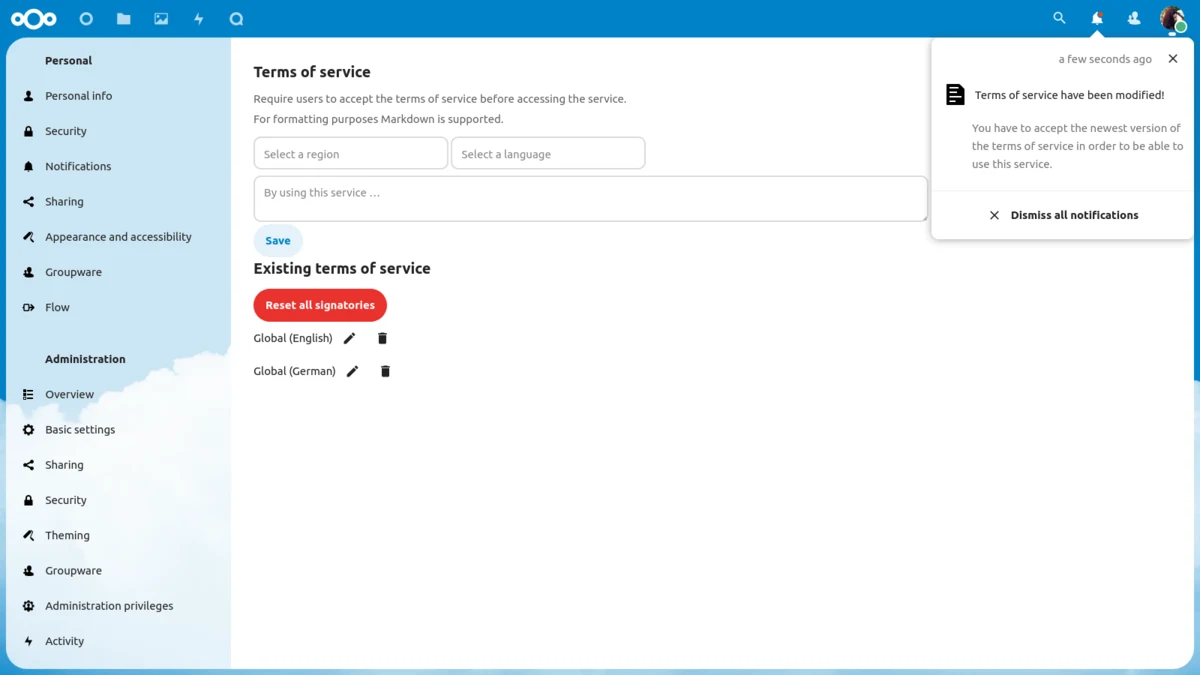The height and width of the screenshot is (675, 1200).
Task: Click the Global (German) entry text
Action: click(295, 371)
